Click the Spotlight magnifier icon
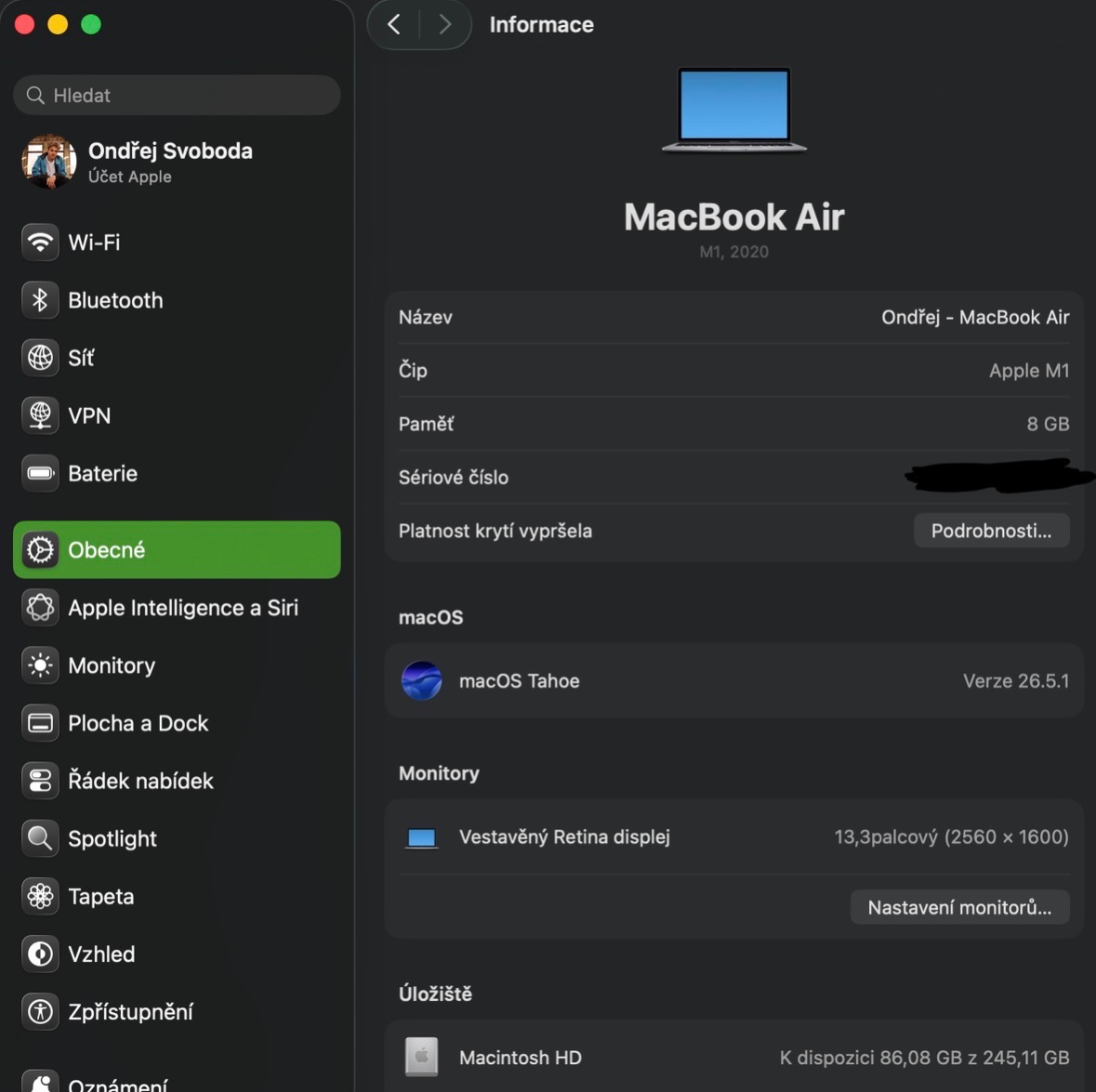The height and width of the screenshot is (1092, 1096). click(x=40, y=838)
